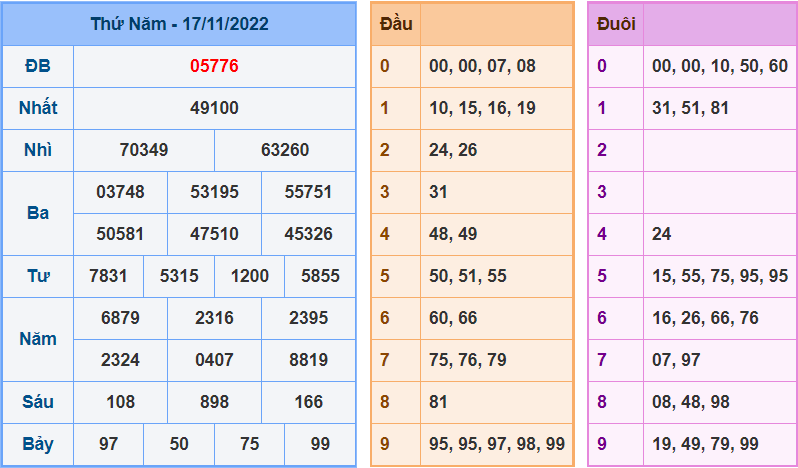This screenshot has height=468, width=798.
Task: Click Tư prize number 5855
Action: point(320,276)
